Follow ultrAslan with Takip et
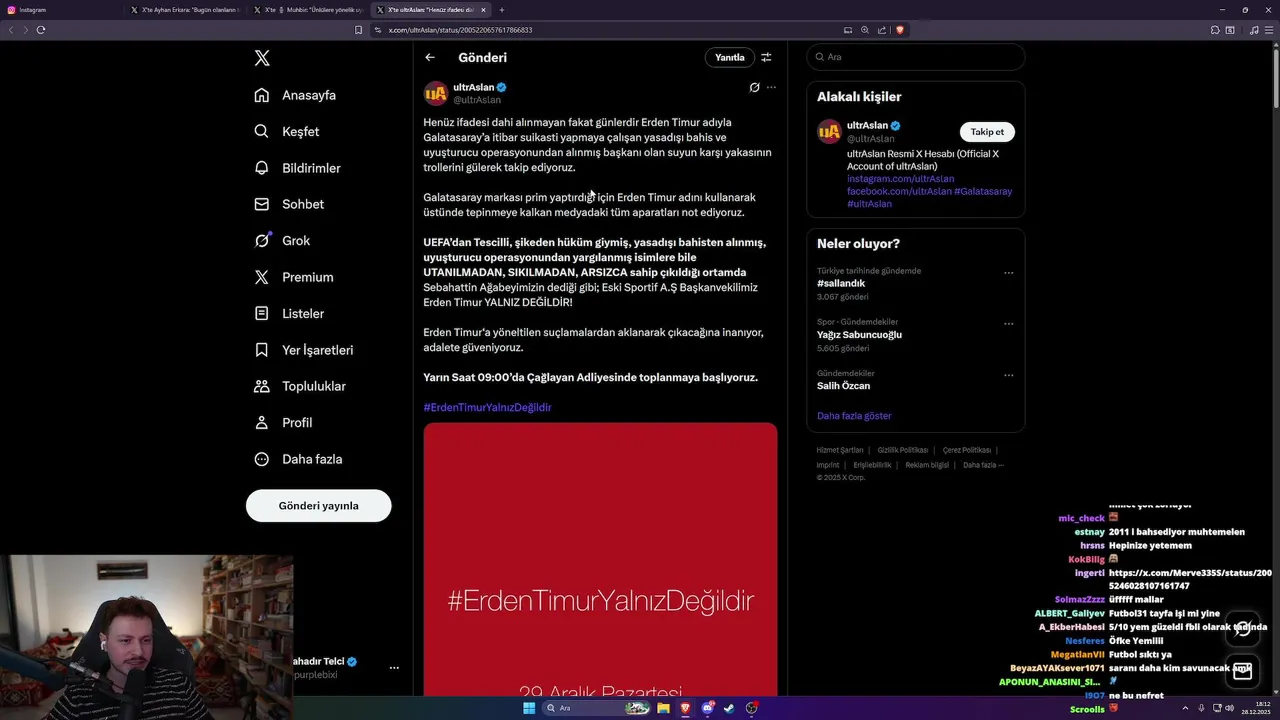The image size is (1280, 720). (987, 132)
